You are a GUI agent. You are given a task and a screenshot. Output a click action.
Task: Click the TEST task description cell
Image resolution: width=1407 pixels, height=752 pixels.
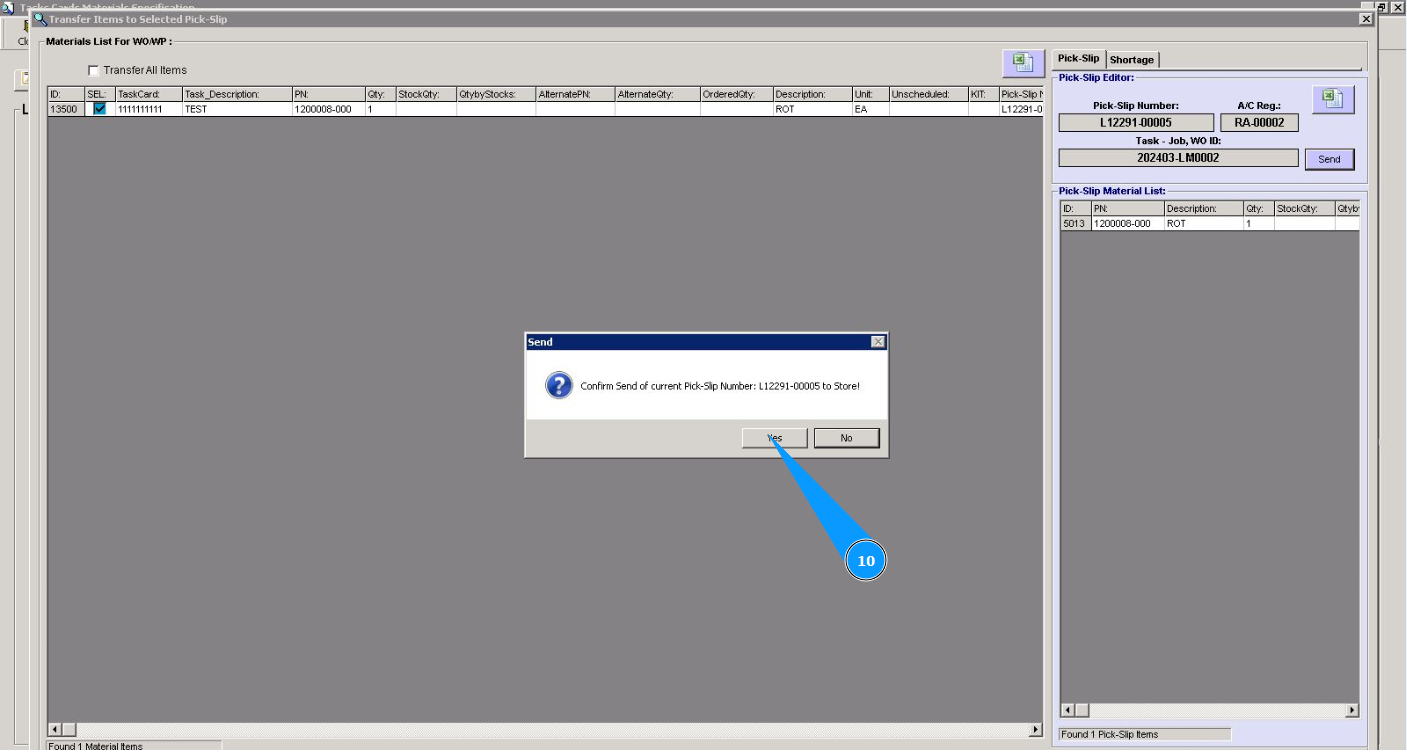tap(237, 109)
